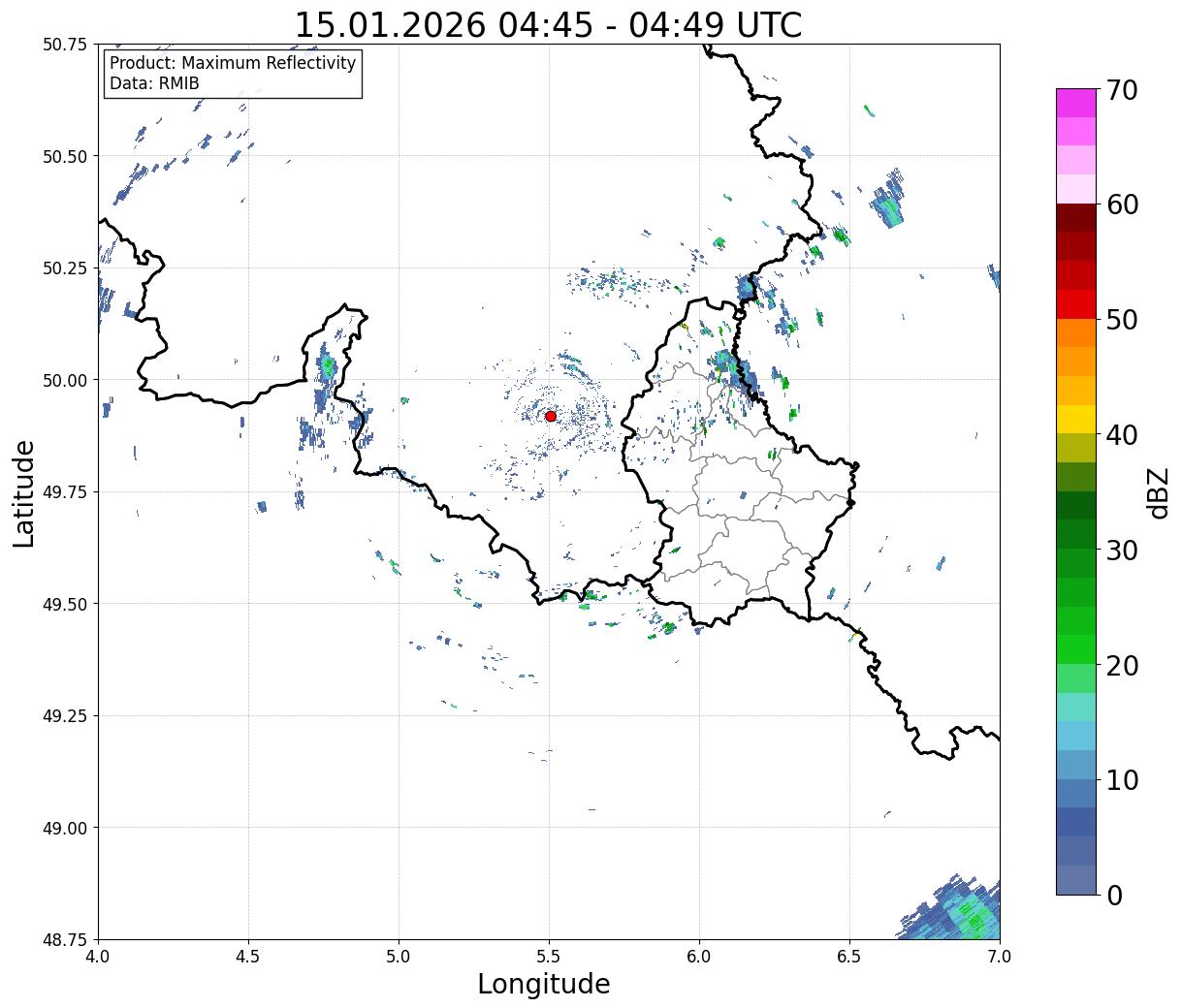Click the longitude tick label 6.0
Image resolution: width=1182 pixels, height=1008 pixels.
pyautogui.click(x=699, y=956)
